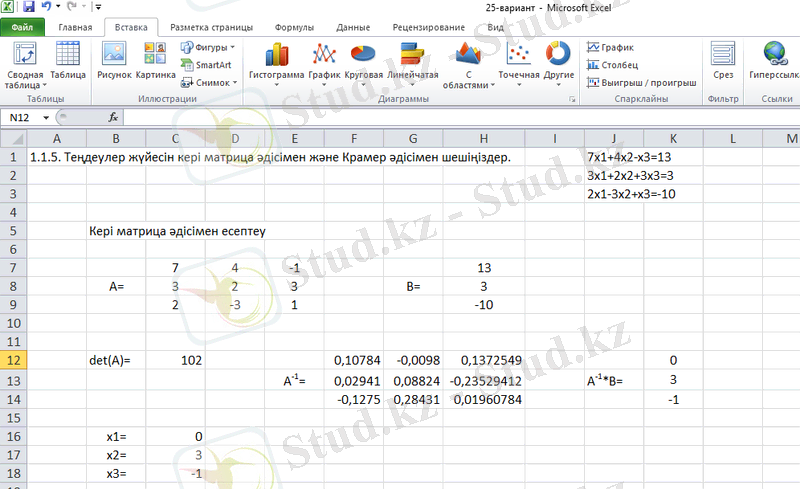800x489 pixels.
Task: Insert a Гиперссылка hyperlink
Action: [773, 60]
